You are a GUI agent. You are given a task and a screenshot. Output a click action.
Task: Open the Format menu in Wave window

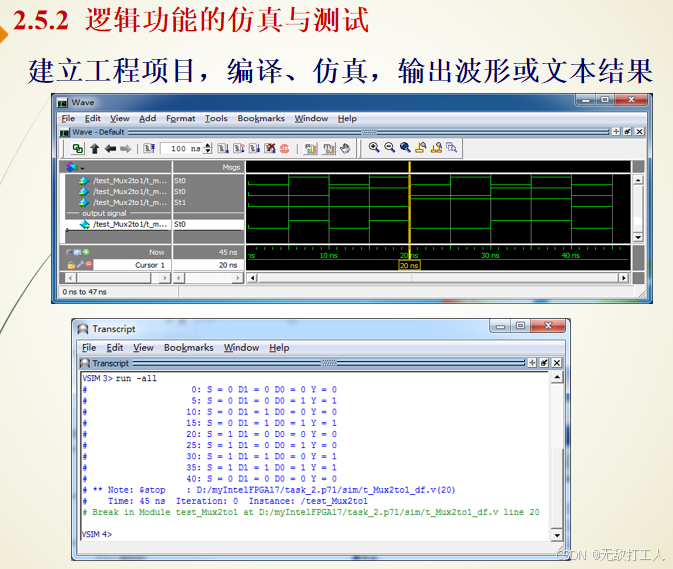coord(180,118)
